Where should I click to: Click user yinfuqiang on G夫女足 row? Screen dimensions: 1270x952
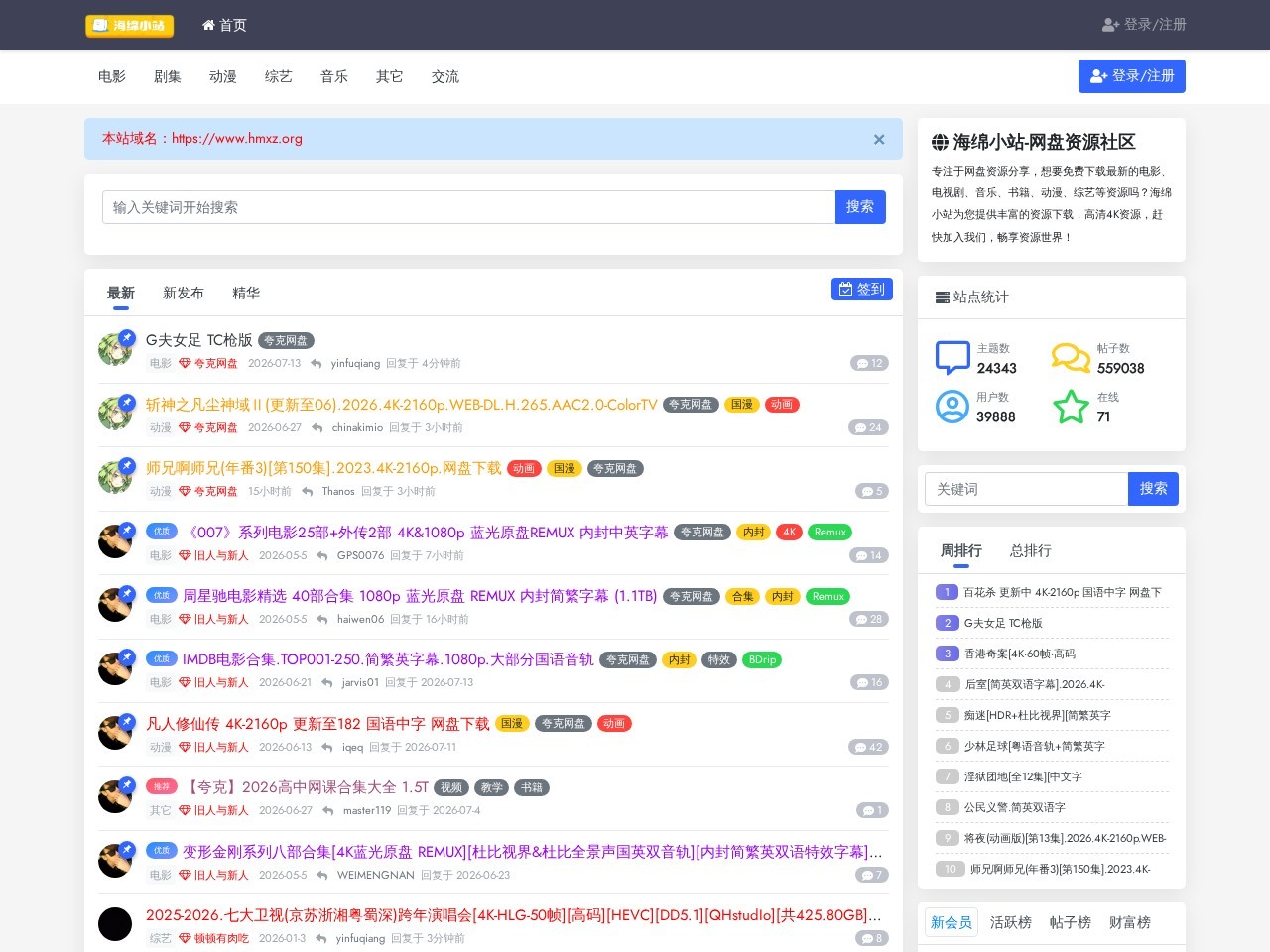coord(355,364)
